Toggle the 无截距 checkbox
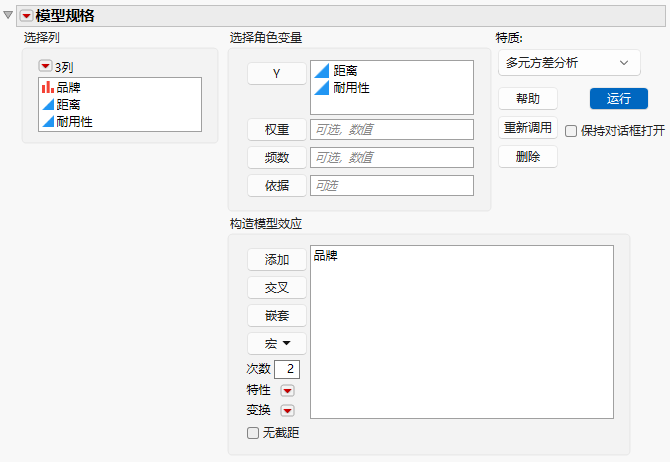The image size is (670, 462). [x=253, y=433]
